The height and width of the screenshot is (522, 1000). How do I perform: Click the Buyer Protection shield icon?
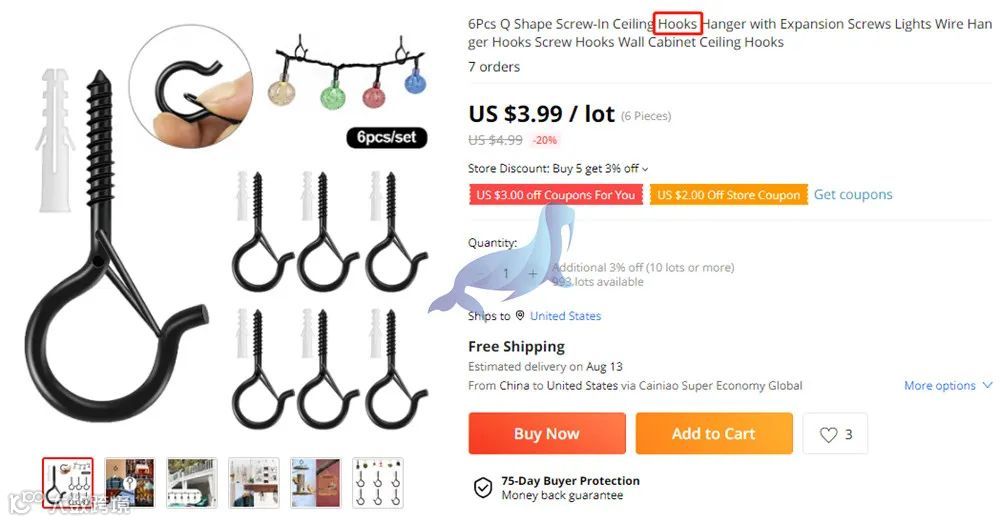coord(483,488)
